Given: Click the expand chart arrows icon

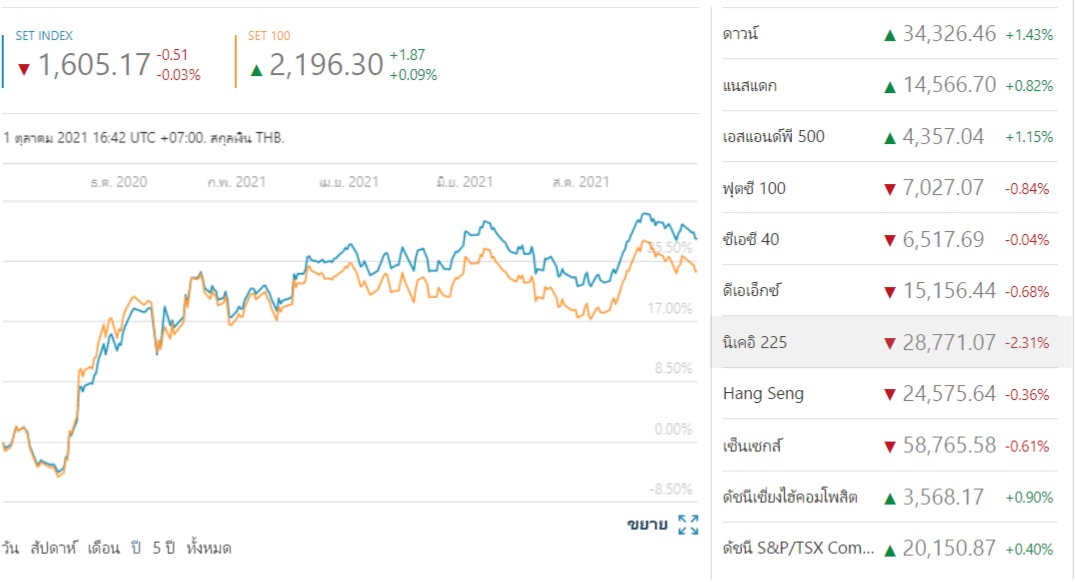Looking at the screenshot, I should [x=688, y=524].
